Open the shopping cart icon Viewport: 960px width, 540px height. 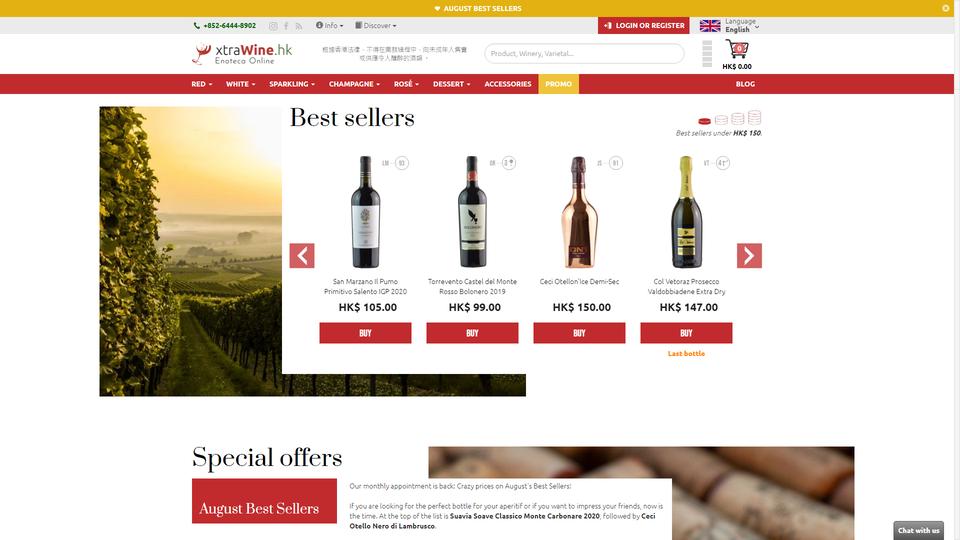point(737,49)
